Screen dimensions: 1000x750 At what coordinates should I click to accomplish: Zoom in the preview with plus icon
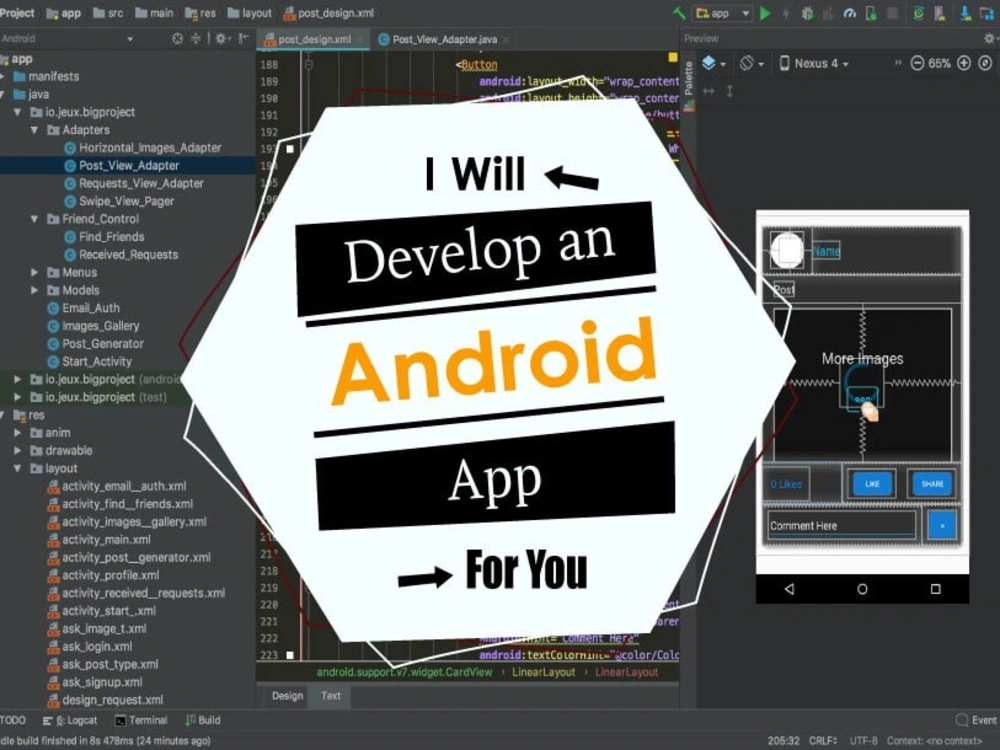(x=964, y=63)
